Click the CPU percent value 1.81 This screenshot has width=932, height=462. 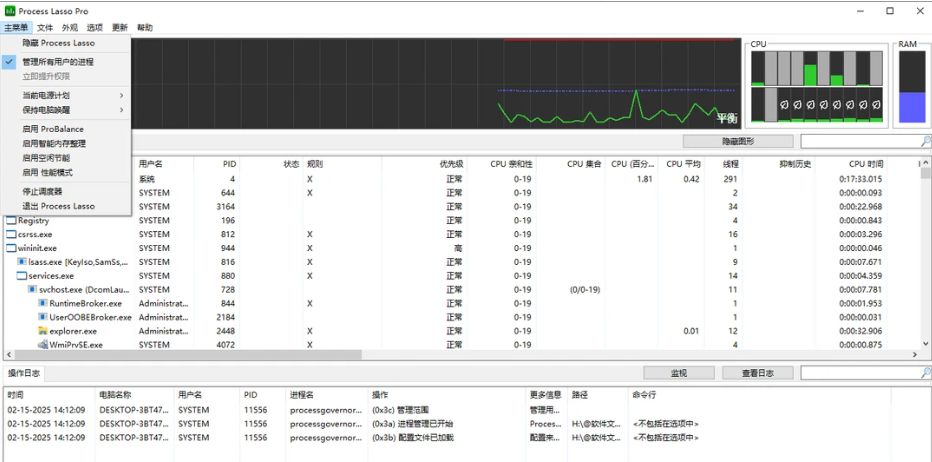pyautogui.click(x=644, y=179)
